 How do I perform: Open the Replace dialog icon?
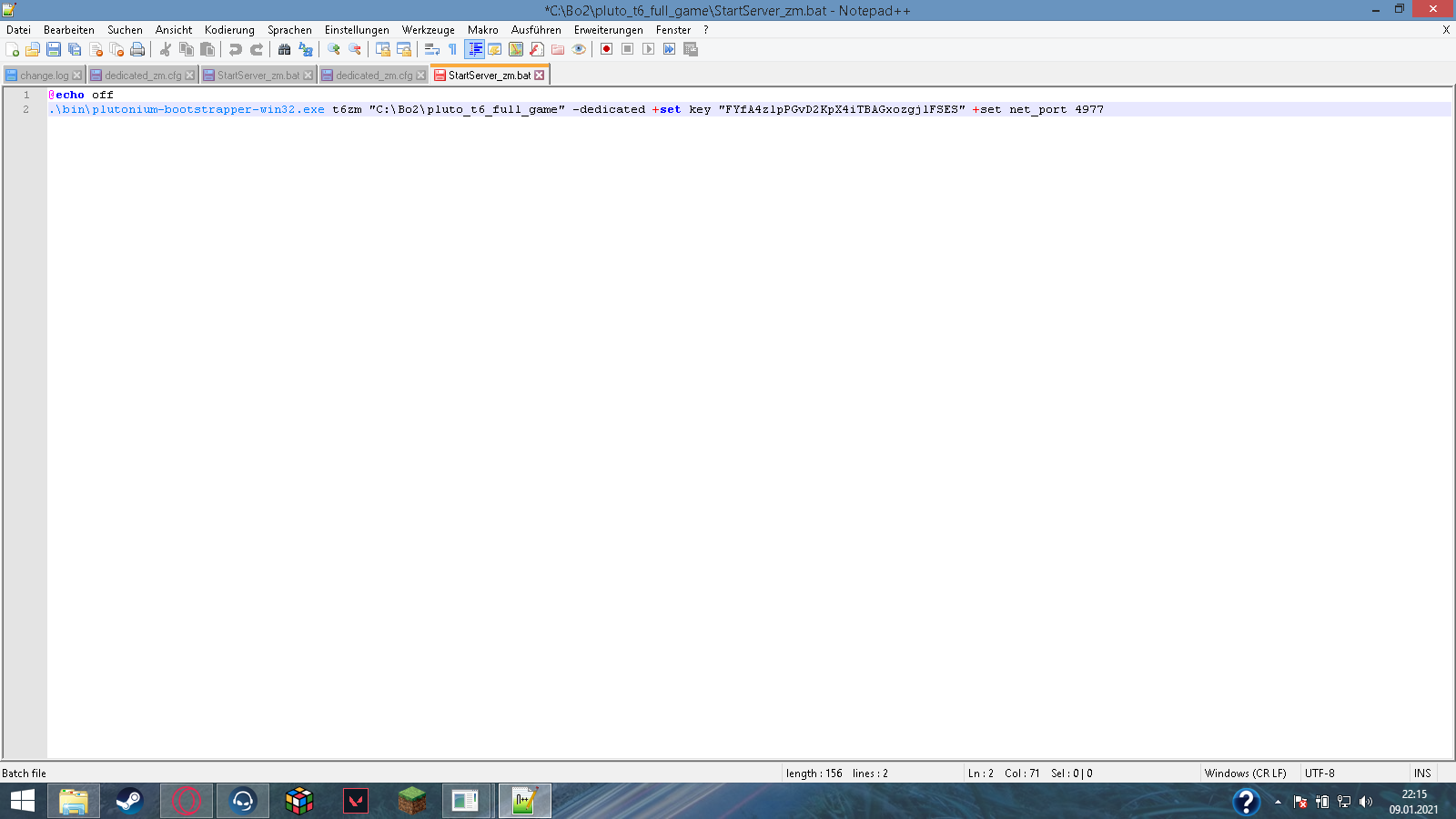point(306,49)
